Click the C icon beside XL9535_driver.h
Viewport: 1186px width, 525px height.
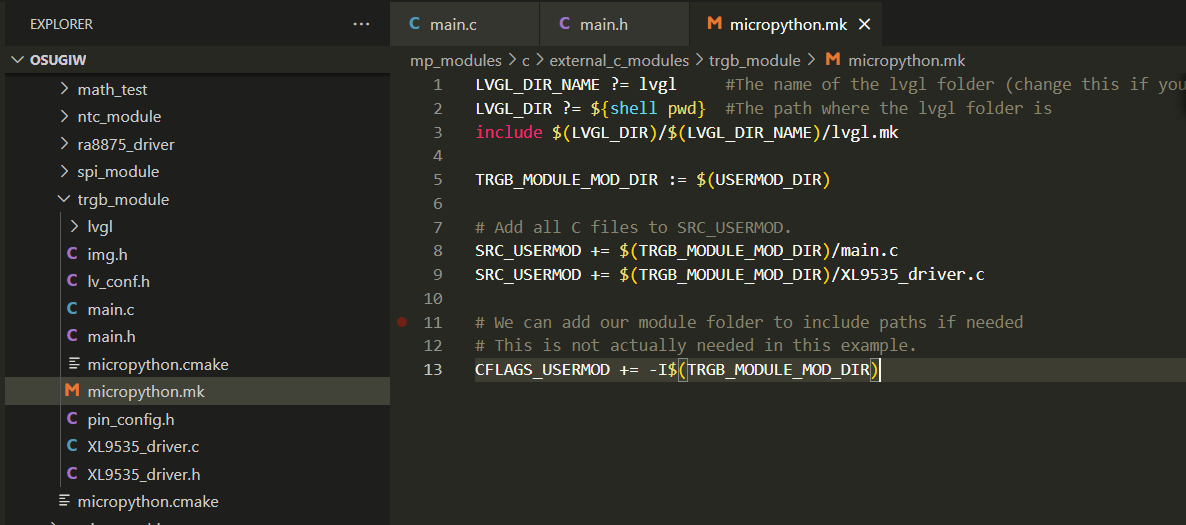(x=73, y=474)
